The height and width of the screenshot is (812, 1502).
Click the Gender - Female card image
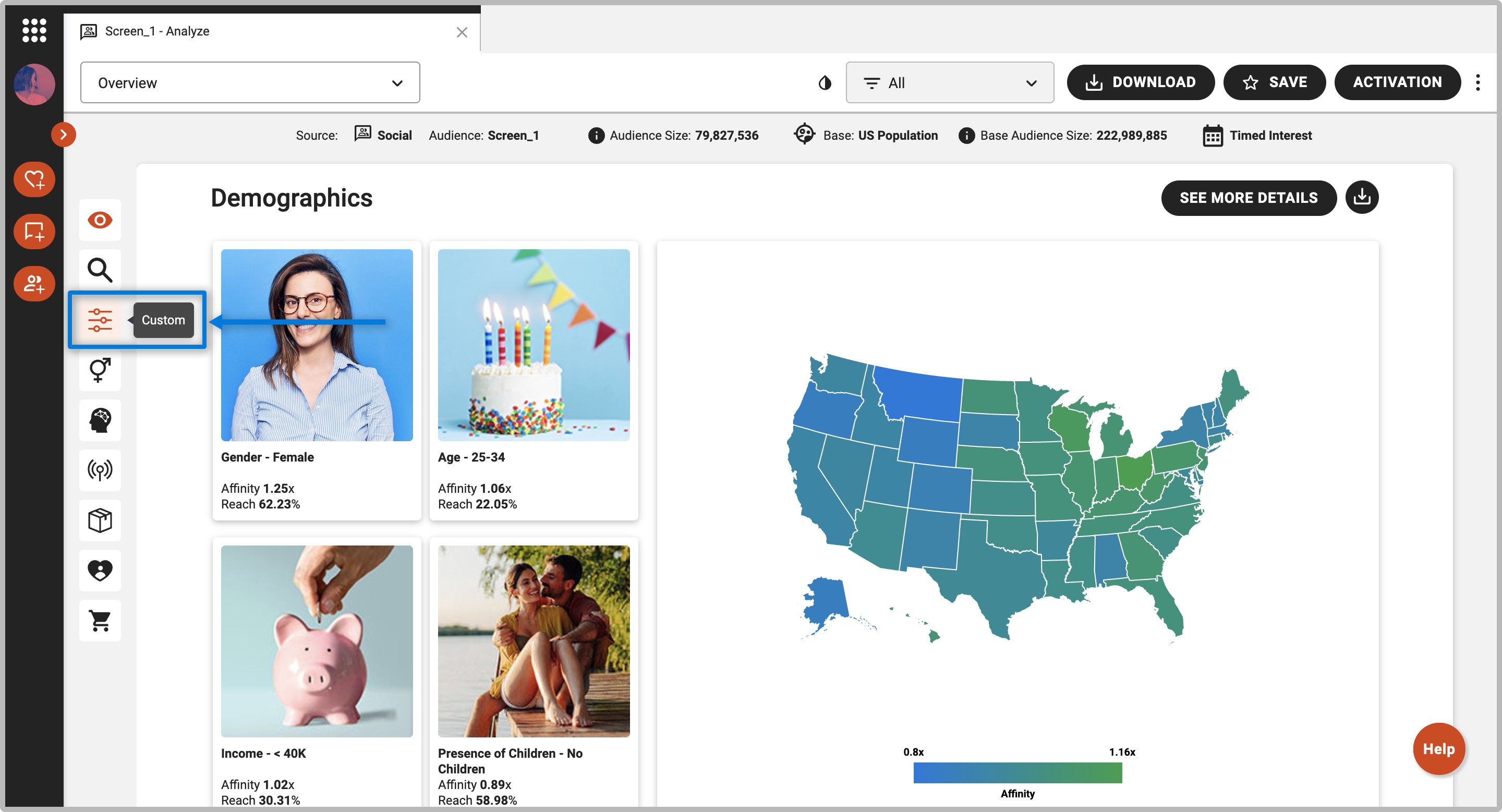pyautogui.click(x=317, y=345)
